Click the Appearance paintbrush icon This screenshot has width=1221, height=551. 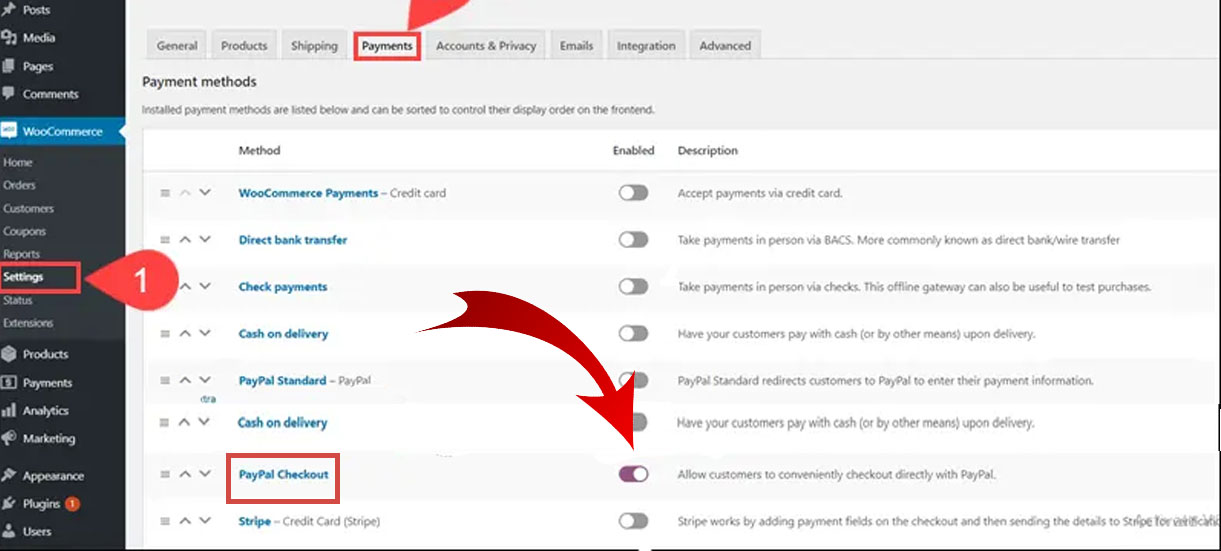9,476
